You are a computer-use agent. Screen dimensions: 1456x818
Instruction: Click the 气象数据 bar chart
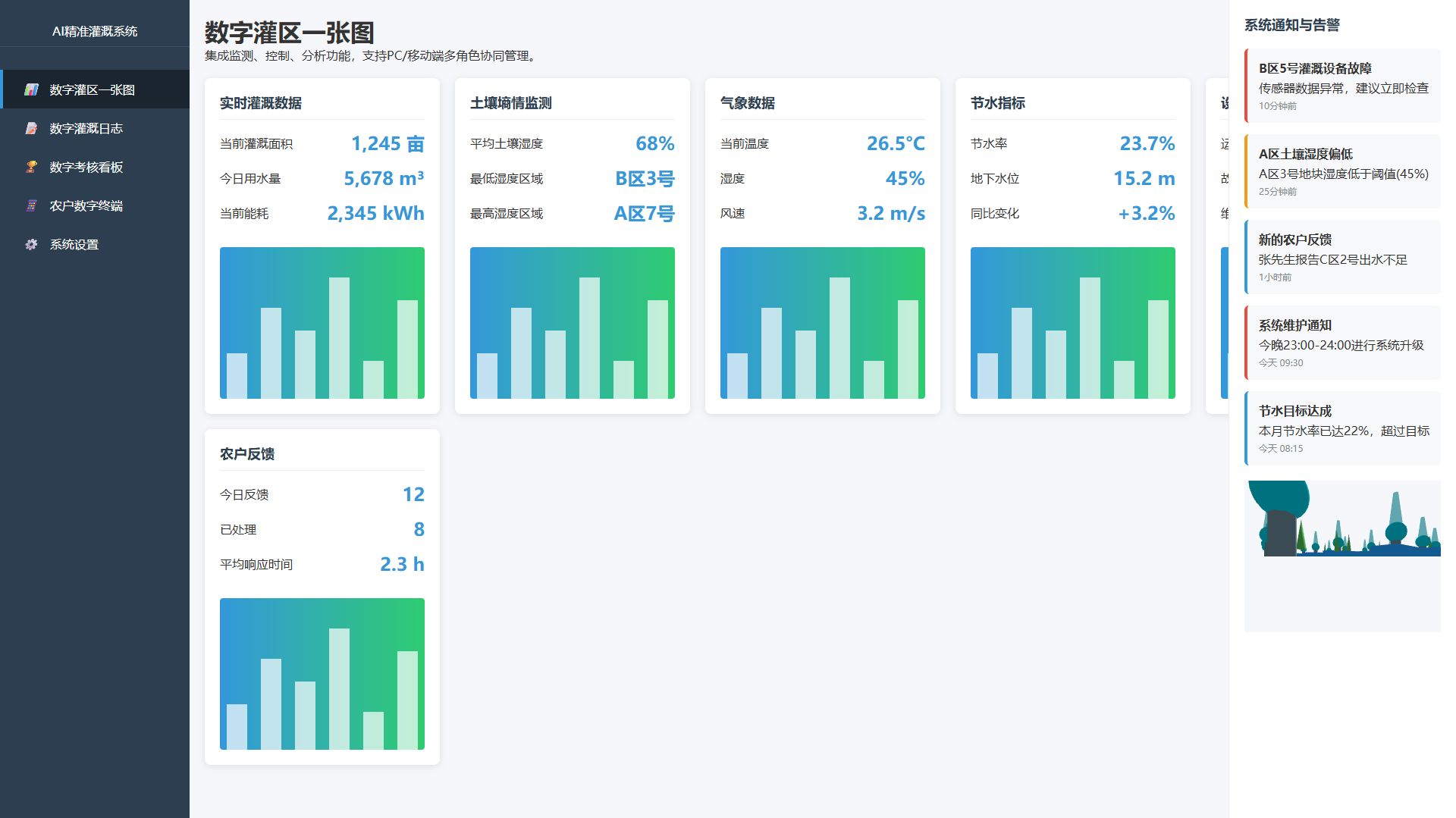point(823,323)
